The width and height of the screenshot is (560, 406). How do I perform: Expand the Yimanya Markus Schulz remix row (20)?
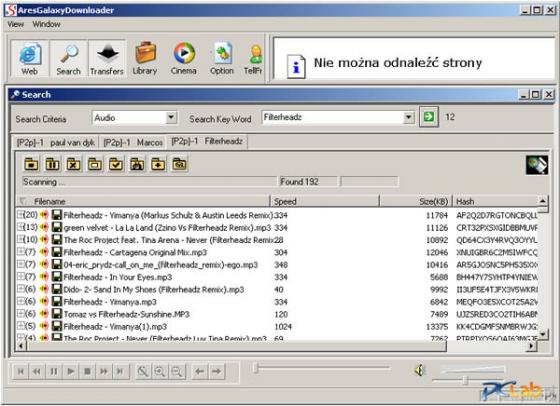(20, 214)
